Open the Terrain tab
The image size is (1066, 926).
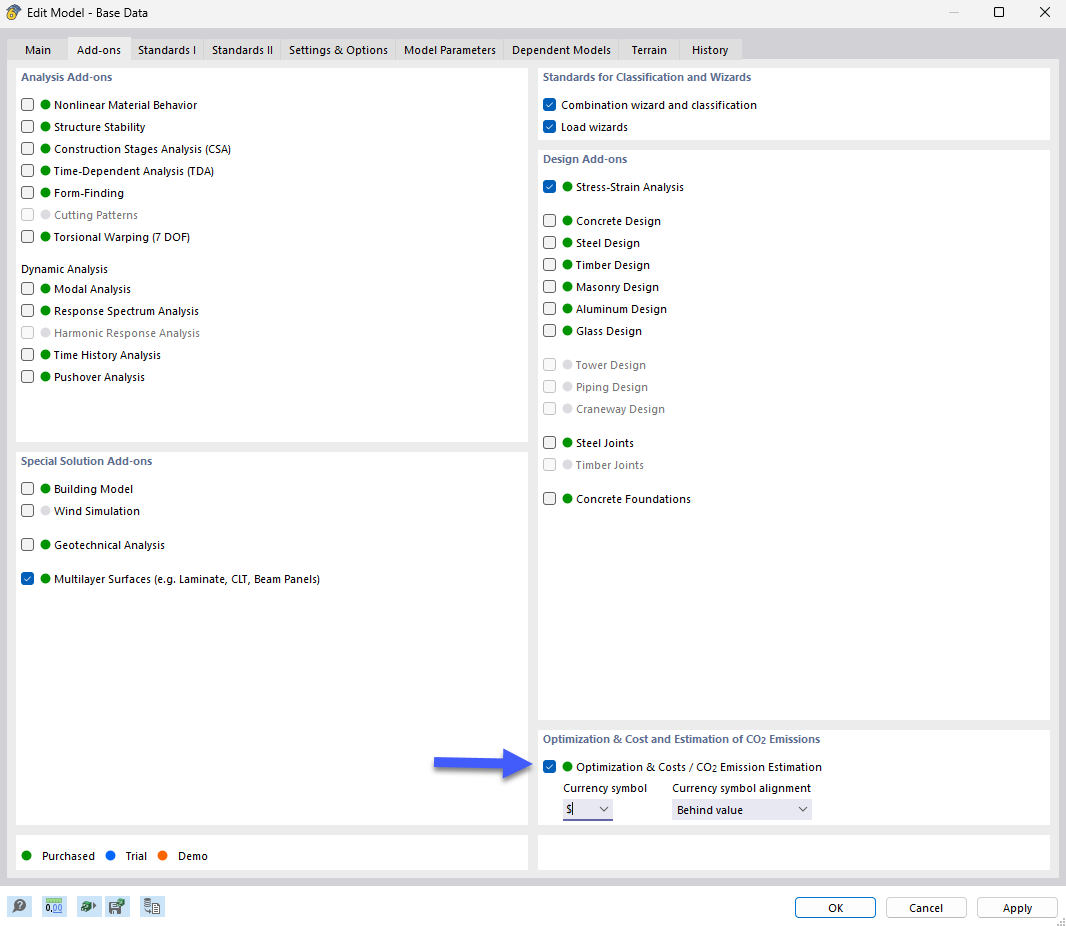649,50
